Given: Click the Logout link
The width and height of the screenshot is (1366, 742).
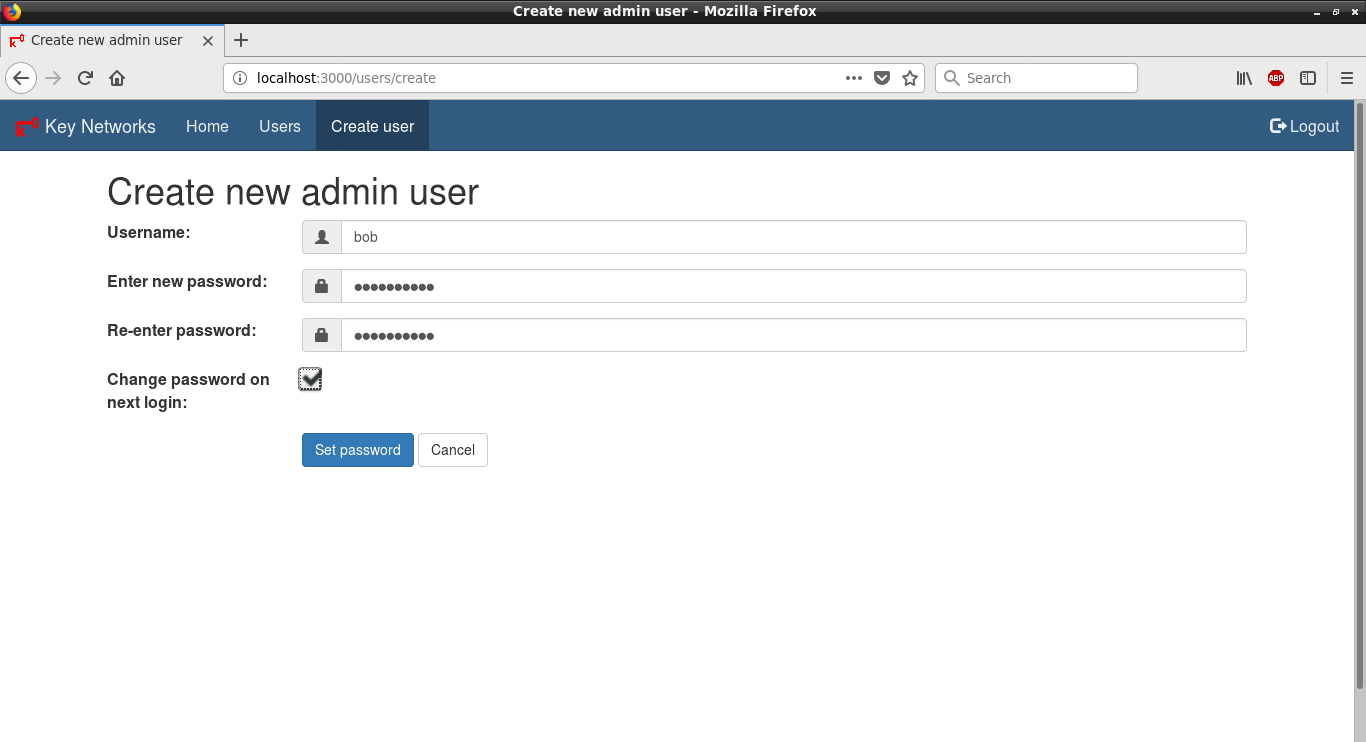Looking at the screenshot, I should click(1304, 126).
